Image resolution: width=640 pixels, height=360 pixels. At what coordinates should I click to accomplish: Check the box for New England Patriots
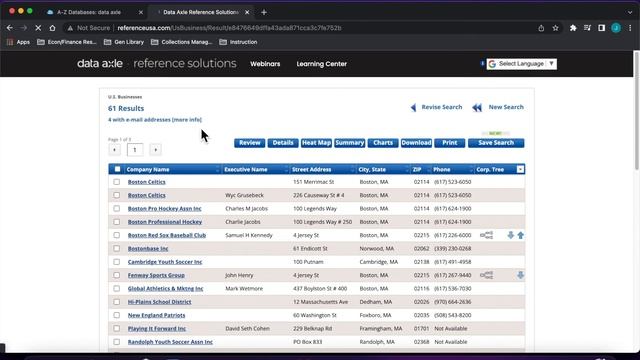pyautogui.click(x=117, y=315)
